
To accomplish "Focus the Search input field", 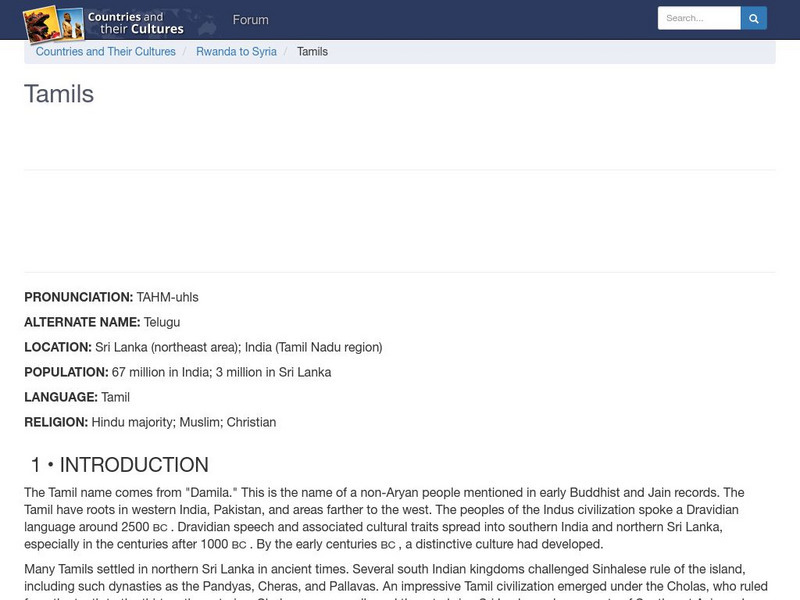I will pyautogui.click(x=699, y=18).
